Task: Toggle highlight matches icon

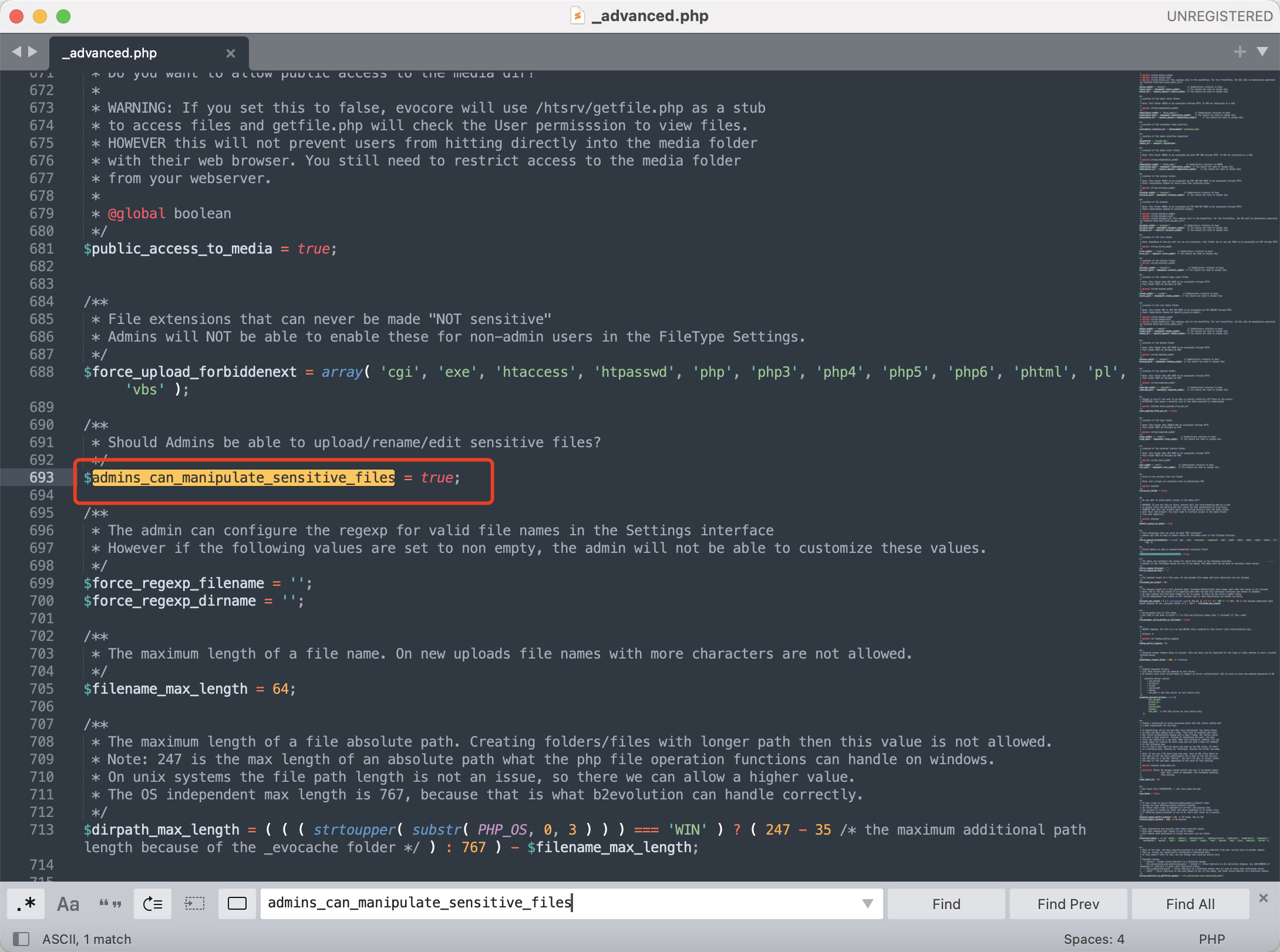Action: point(237,903)
